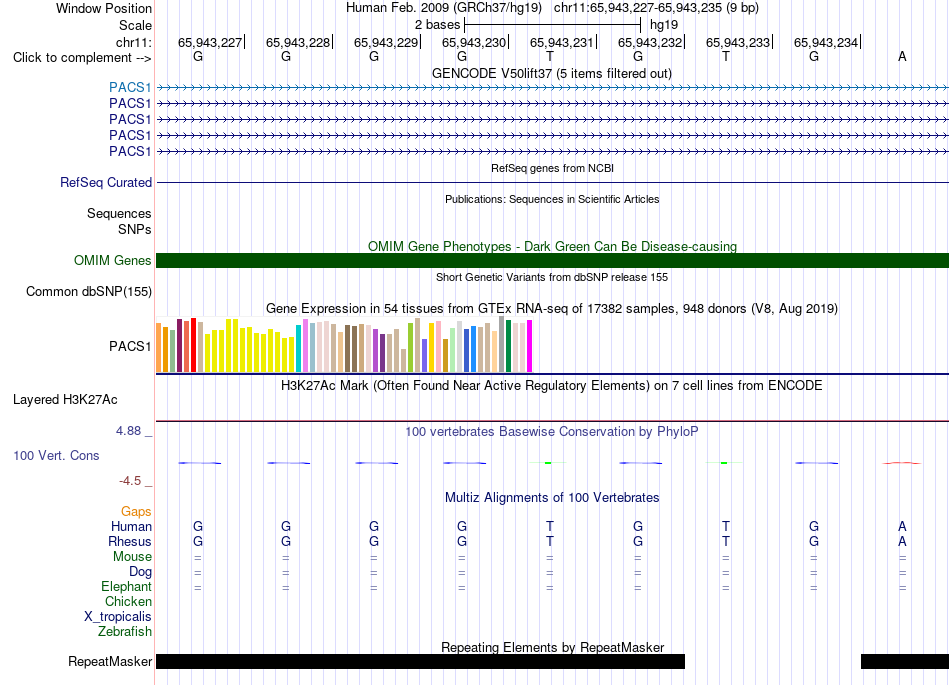Open OMIM Genes track settings label
This screenshot has height=685, width=950.
tap(113, 260)
